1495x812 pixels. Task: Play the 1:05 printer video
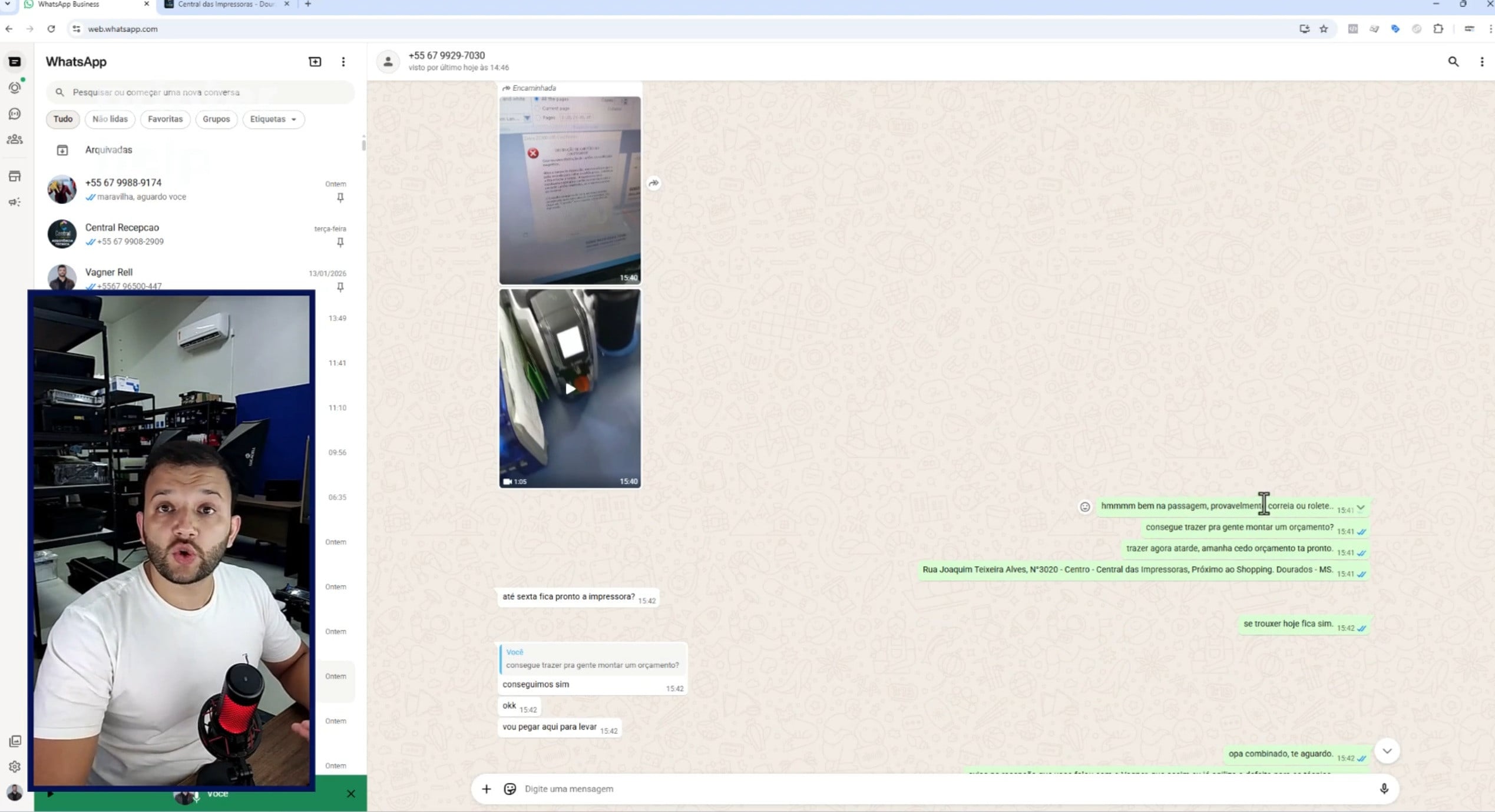coord(570,389)
